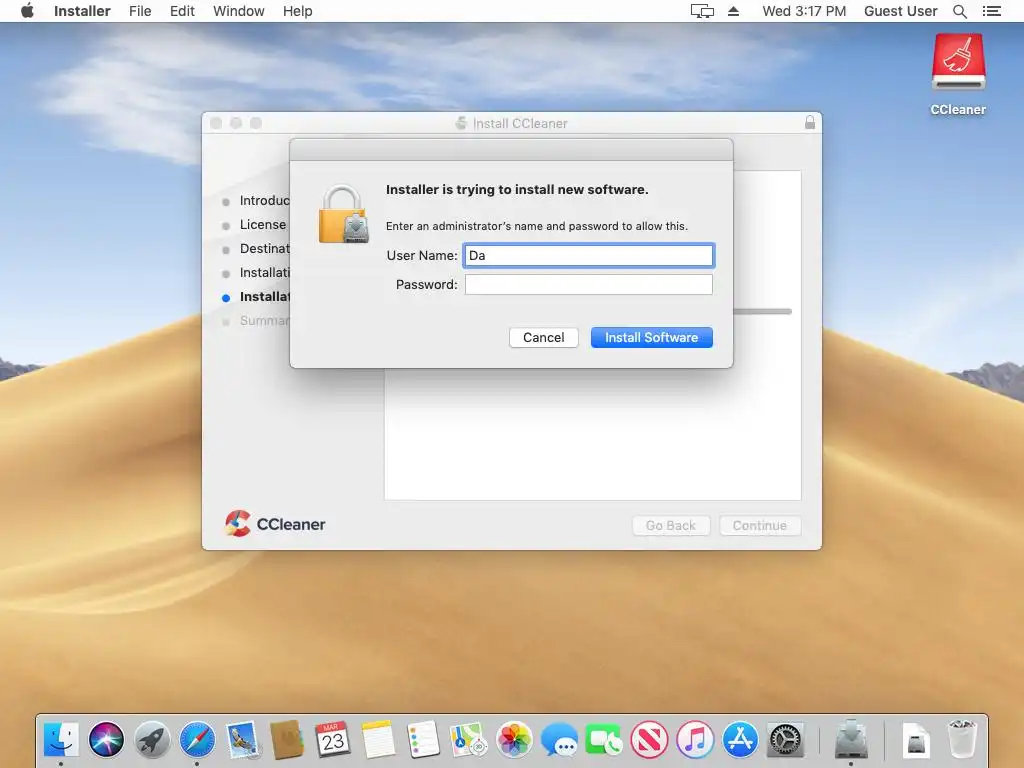The width and height of the screenshot is (1024, 768).
Task: Open the yellow Notes app icon
Action: [378, 740]
